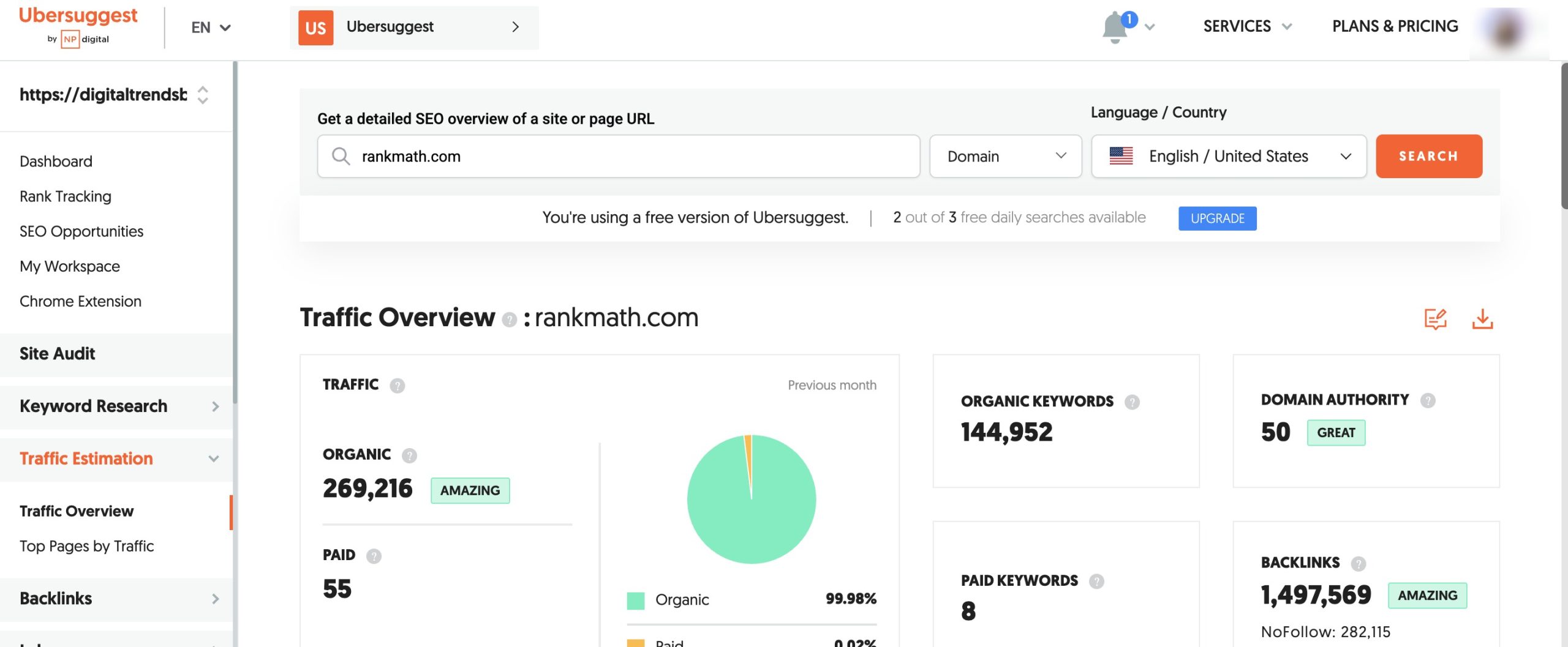Click help icon beside ORGANIC KEYWORDS
The height and width of the screenshot is (647, 1568).
click(x=1132, y=402)
